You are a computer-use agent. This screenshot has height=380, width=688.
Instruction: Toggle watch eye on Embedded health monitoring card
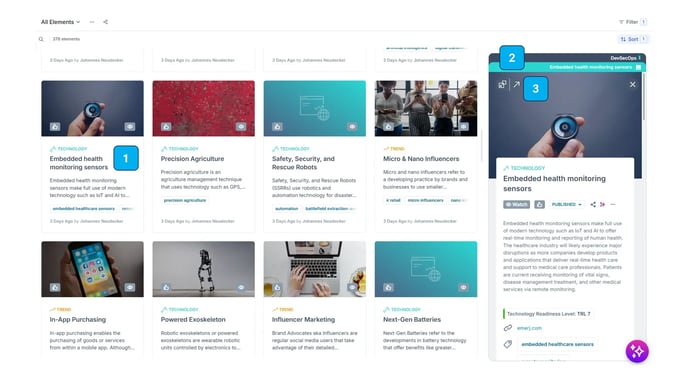130,127
